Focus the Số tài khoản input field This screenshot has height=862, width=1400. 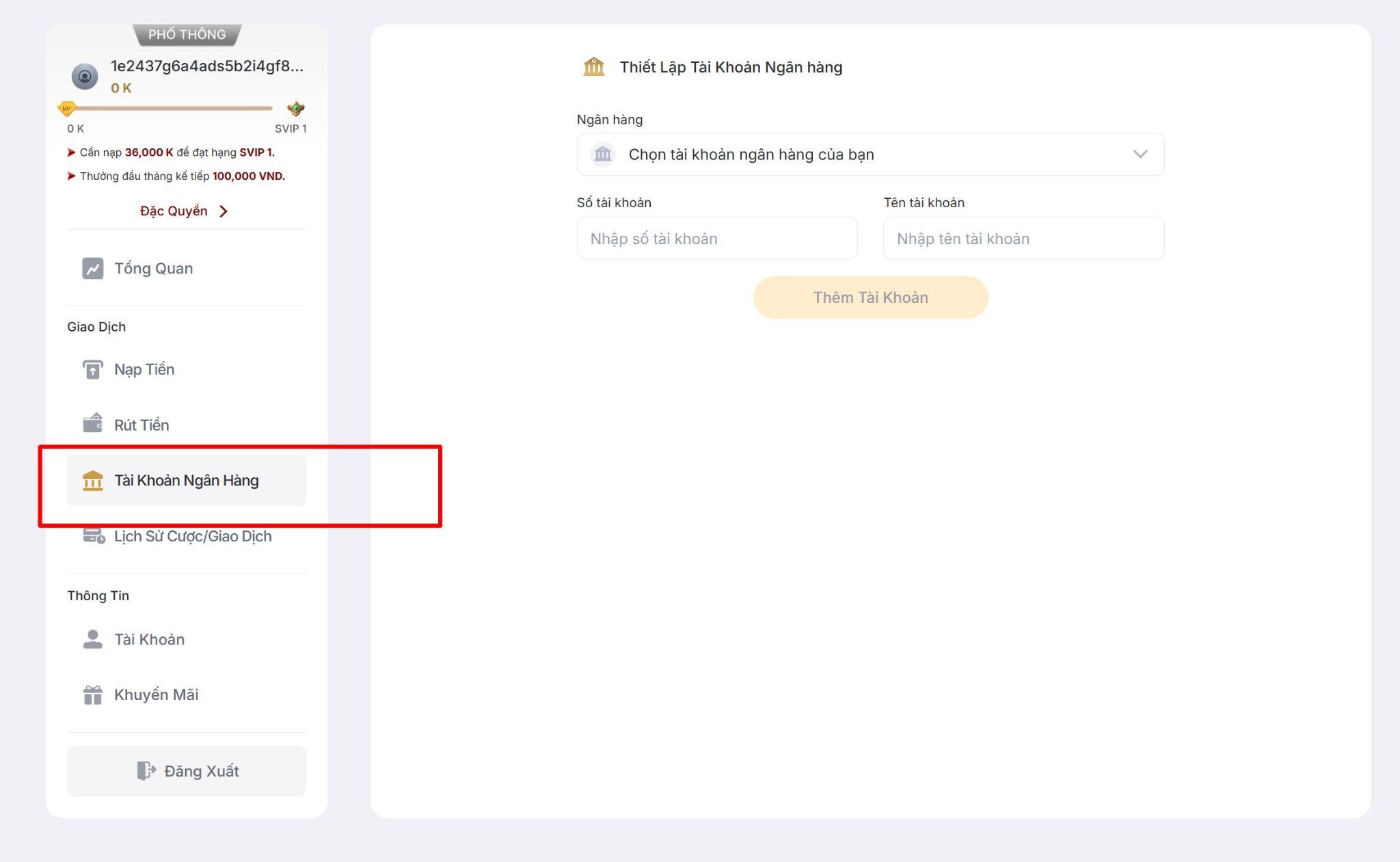point(716,239)
